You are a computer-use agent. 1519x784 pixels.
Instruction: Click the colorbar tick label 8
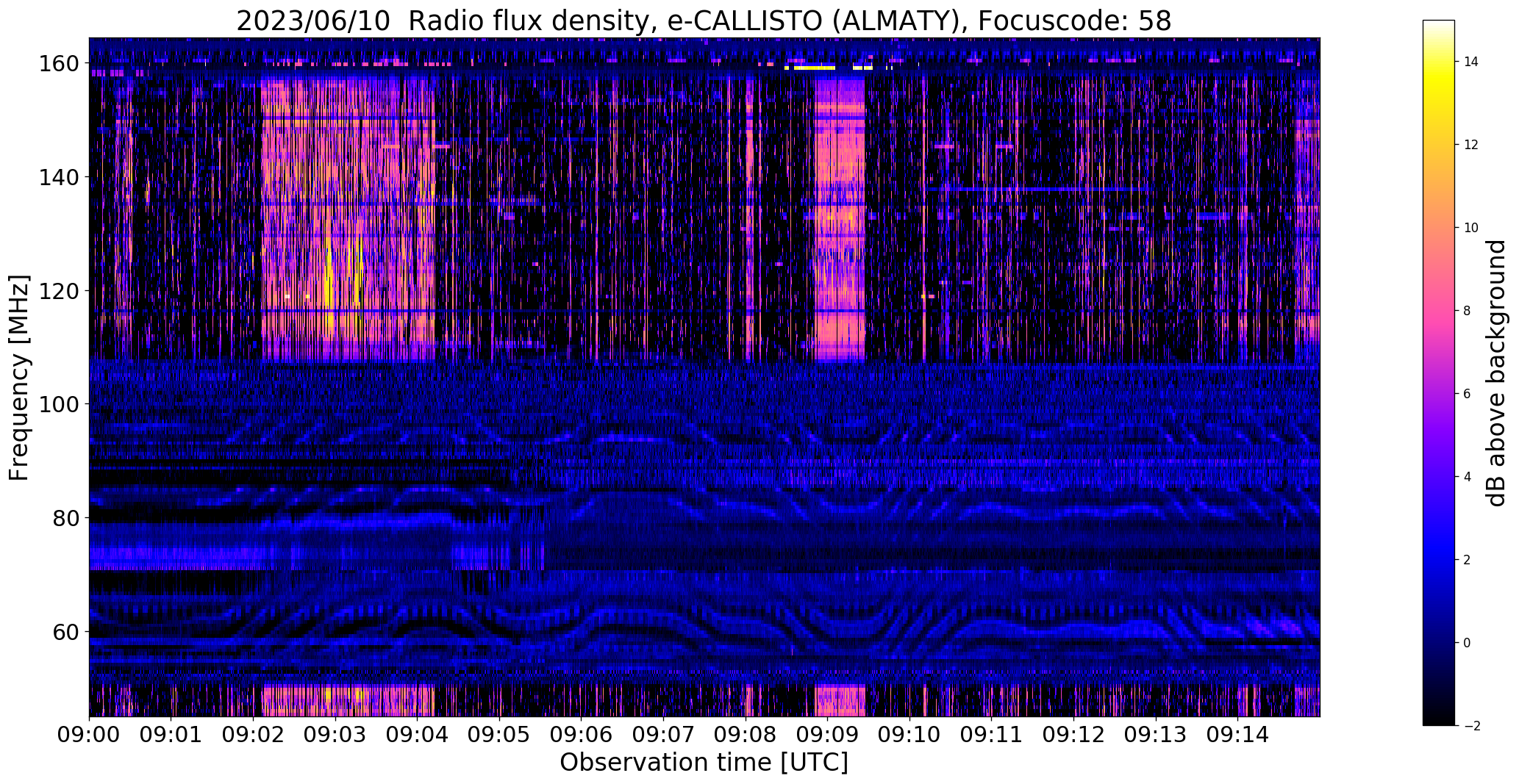click(1468, 311)
